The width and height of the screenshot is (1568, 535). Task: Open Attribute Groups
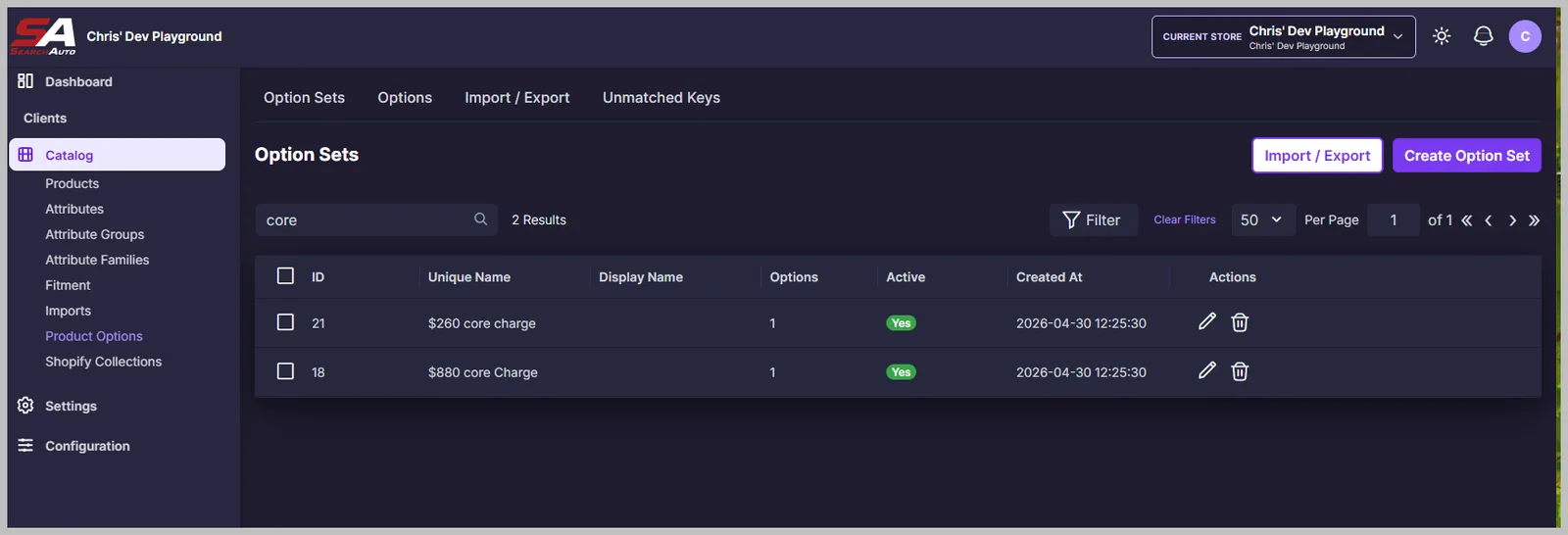pyautogui.click(x=94, y=234)
